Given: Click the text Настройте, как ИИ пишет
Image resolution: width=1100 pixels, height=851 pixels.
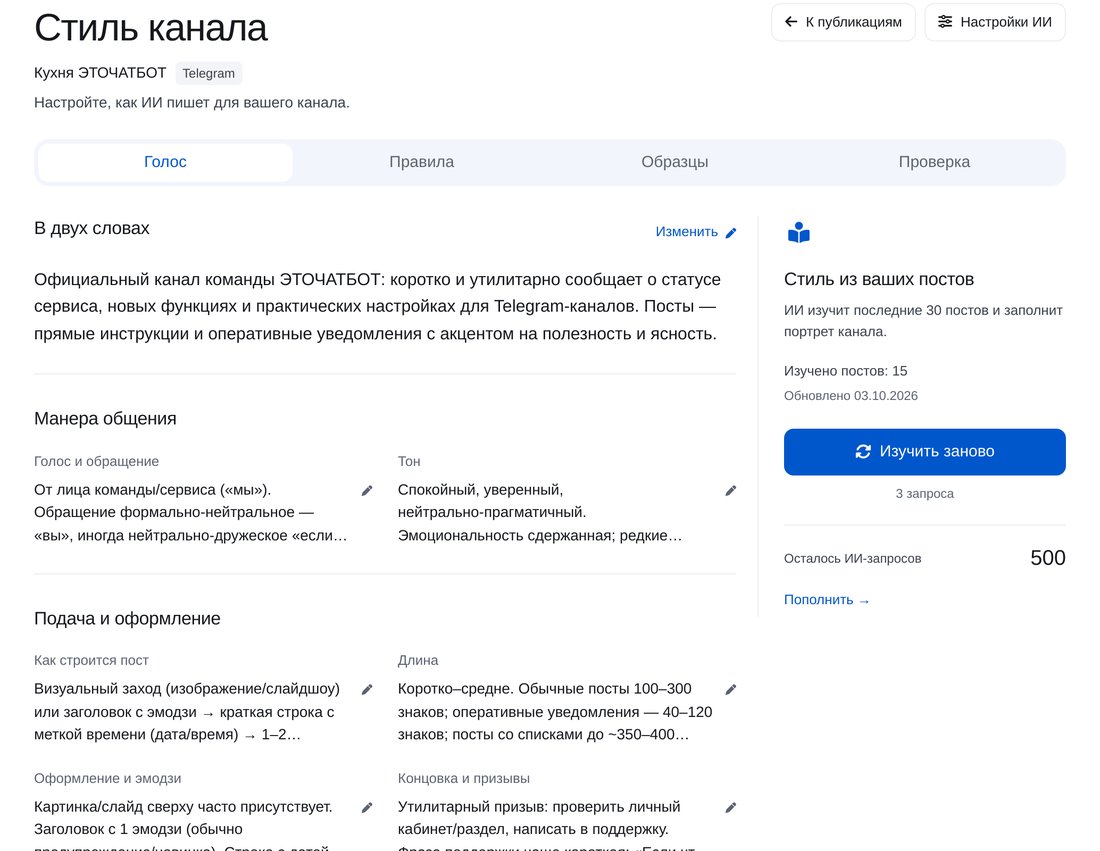Looking at the screenshot, I should [x=192, y=102].
